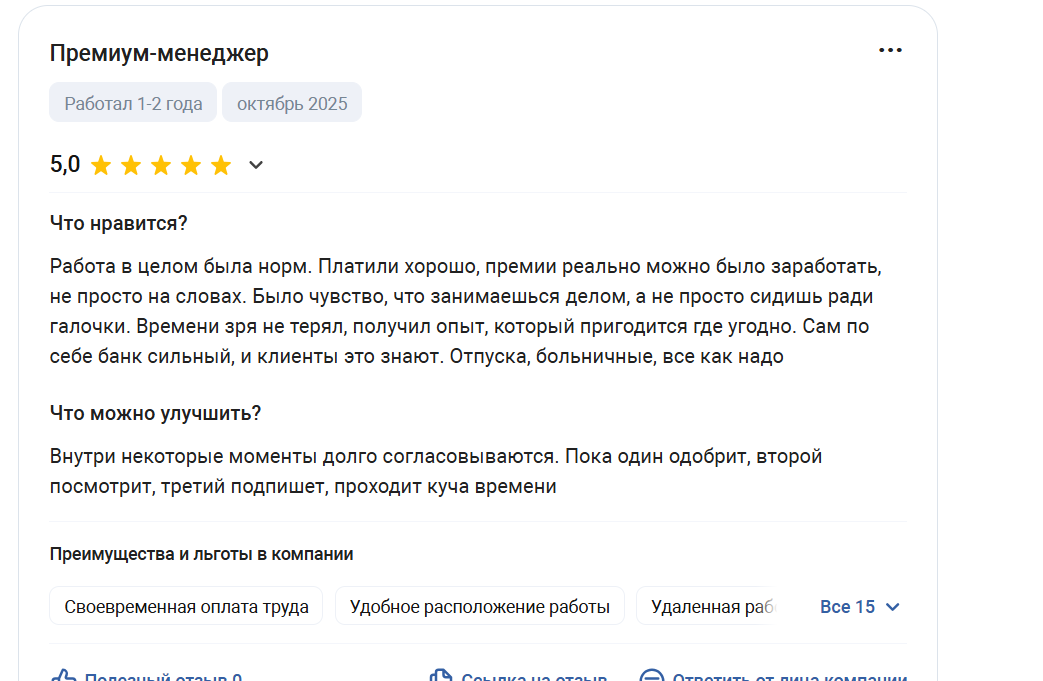This screenshot has height=681, width=1043.
Task: Click the partially hidden "Удаленная раб…" chip
Action: coord(708,607)
